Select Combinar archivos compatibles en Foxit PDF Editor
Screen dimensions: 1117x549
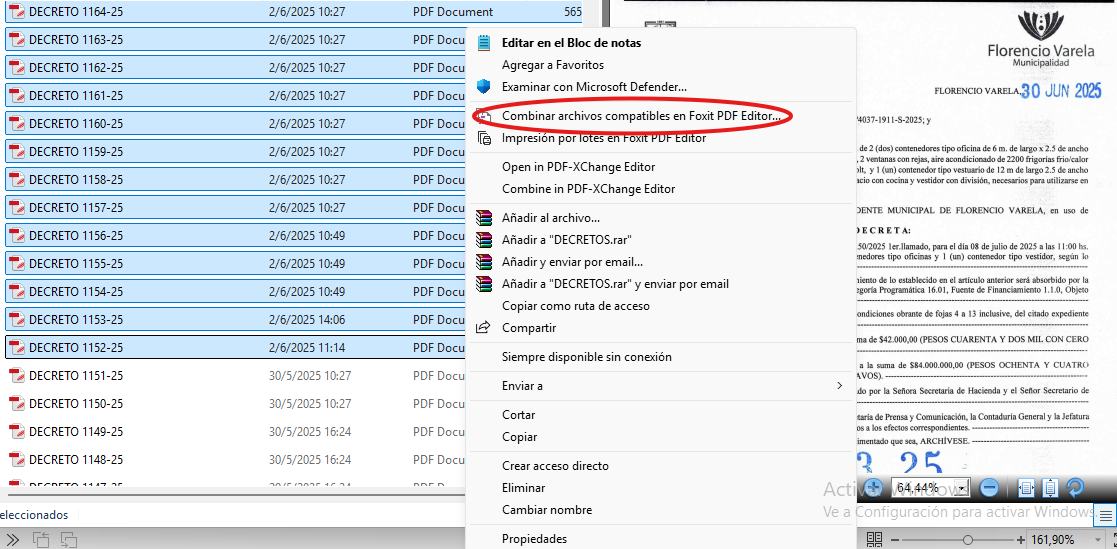pyautogui.click(x=641, y=115)
